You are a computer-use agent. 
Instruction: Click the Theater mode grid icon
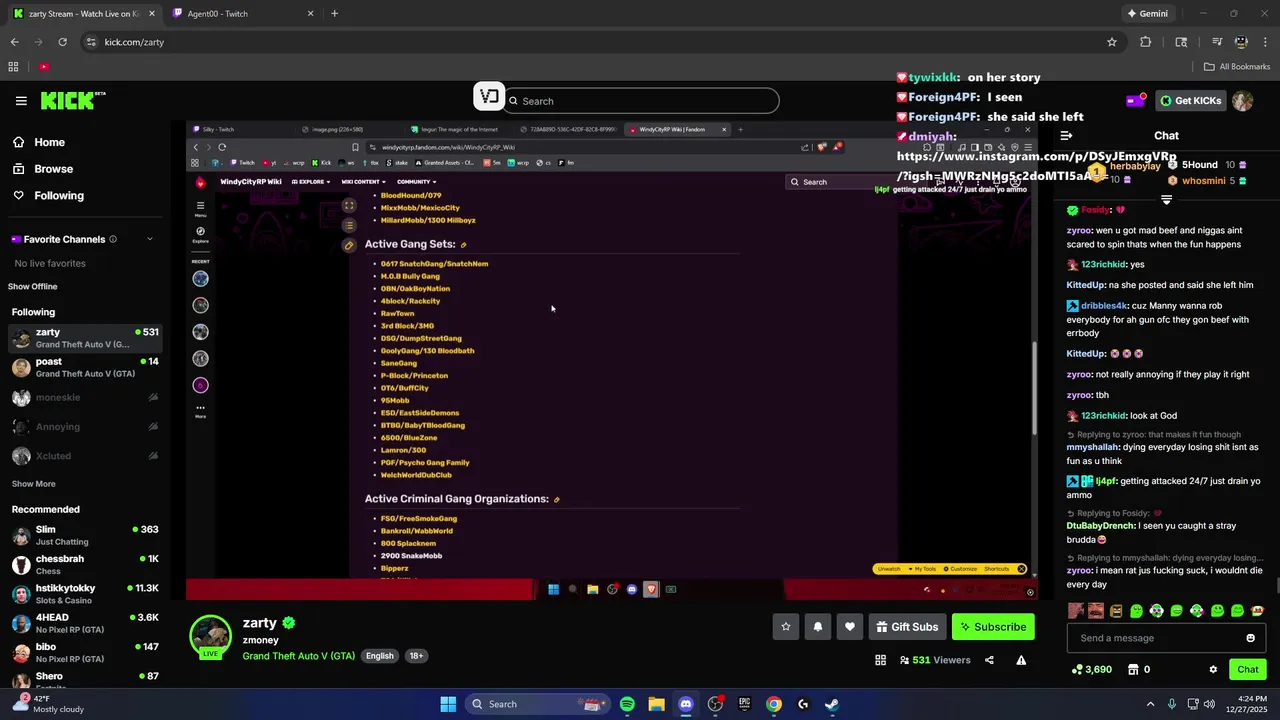pyautogui.click(x=880, y=660)
